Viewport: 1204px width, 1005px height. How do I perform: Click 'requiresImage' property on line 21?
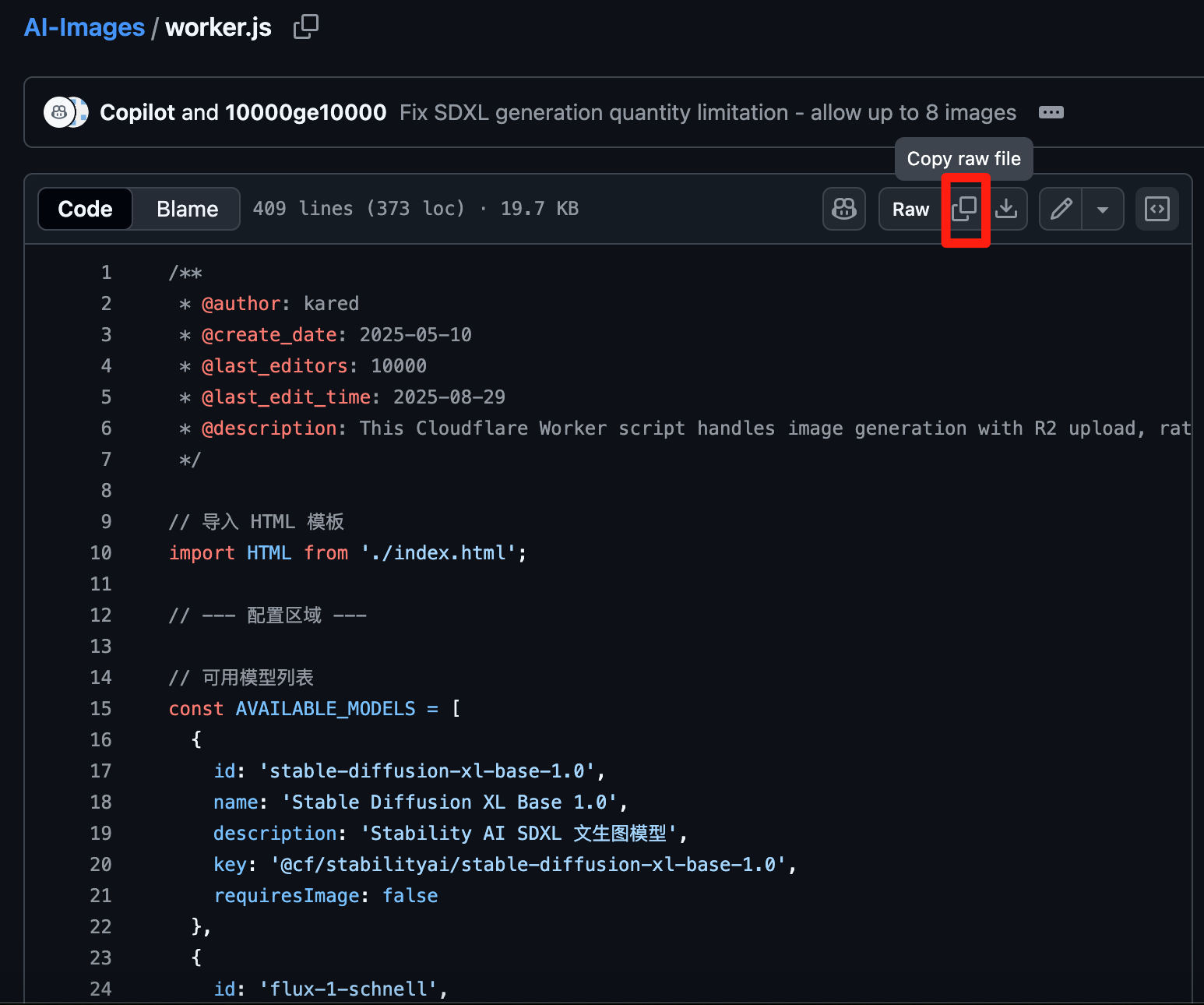[286, 896]
